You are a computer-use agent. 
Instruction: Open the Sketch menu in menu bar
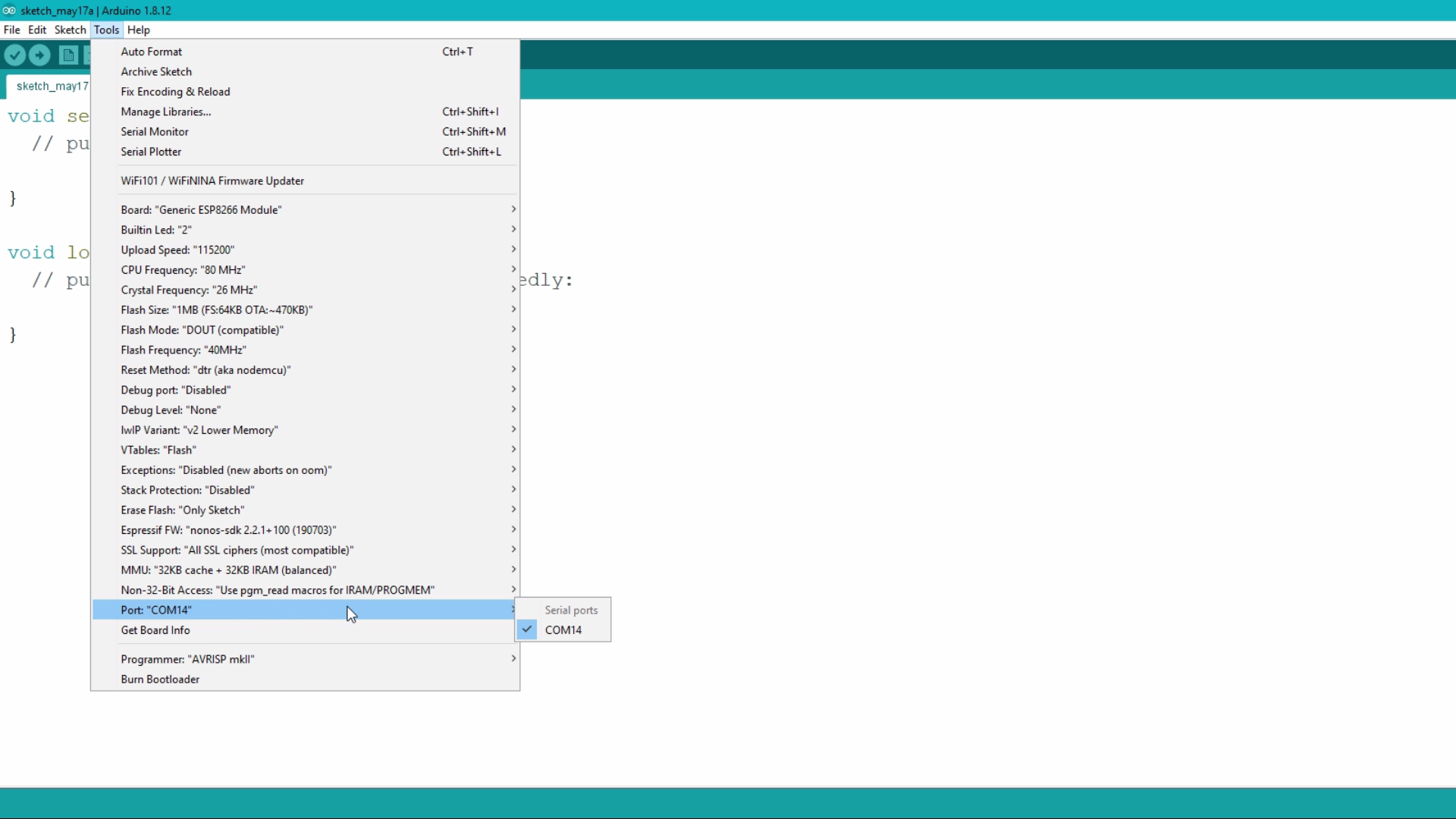point(70,30)
